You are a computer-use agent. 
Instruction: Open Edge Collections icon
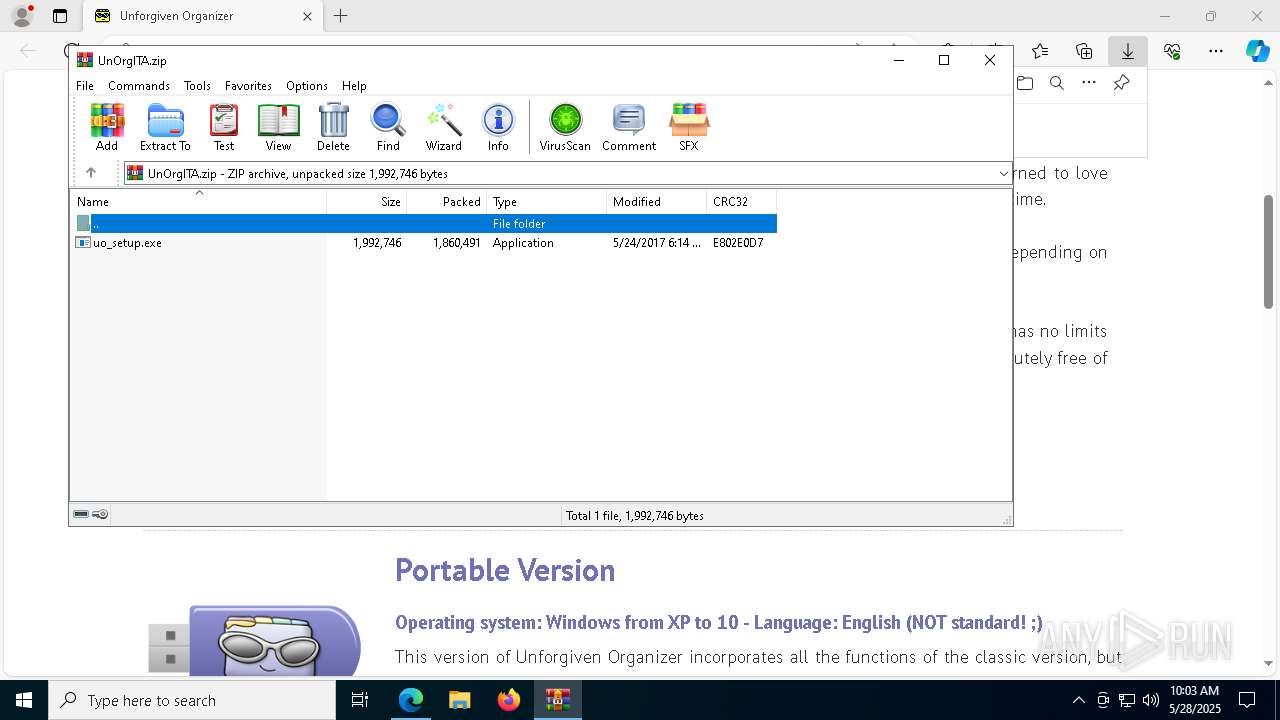coord(1084,51)
